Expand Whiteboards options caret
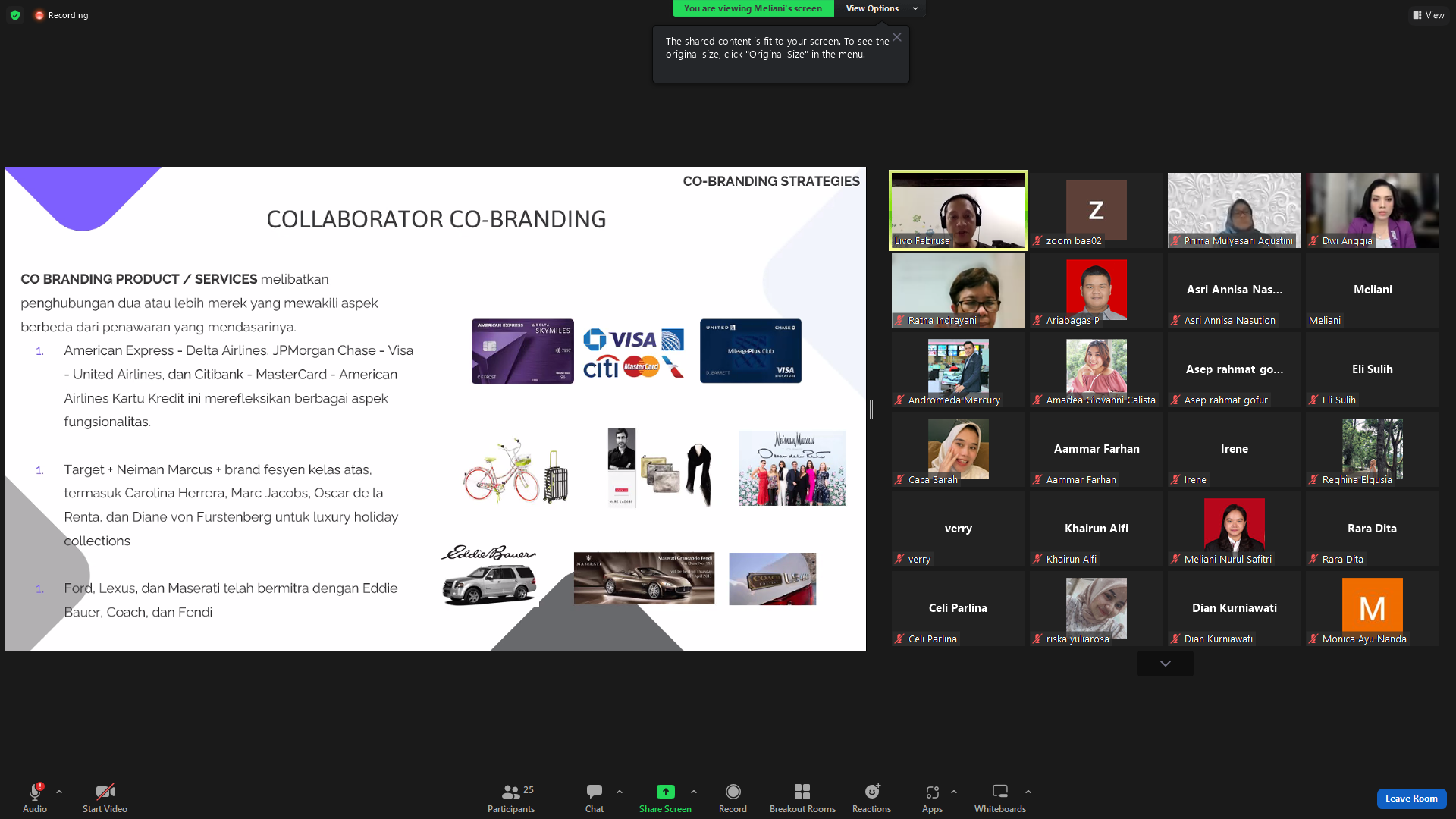Image resolution: width=1456 pixels, height=819 pixels. 1028,792
